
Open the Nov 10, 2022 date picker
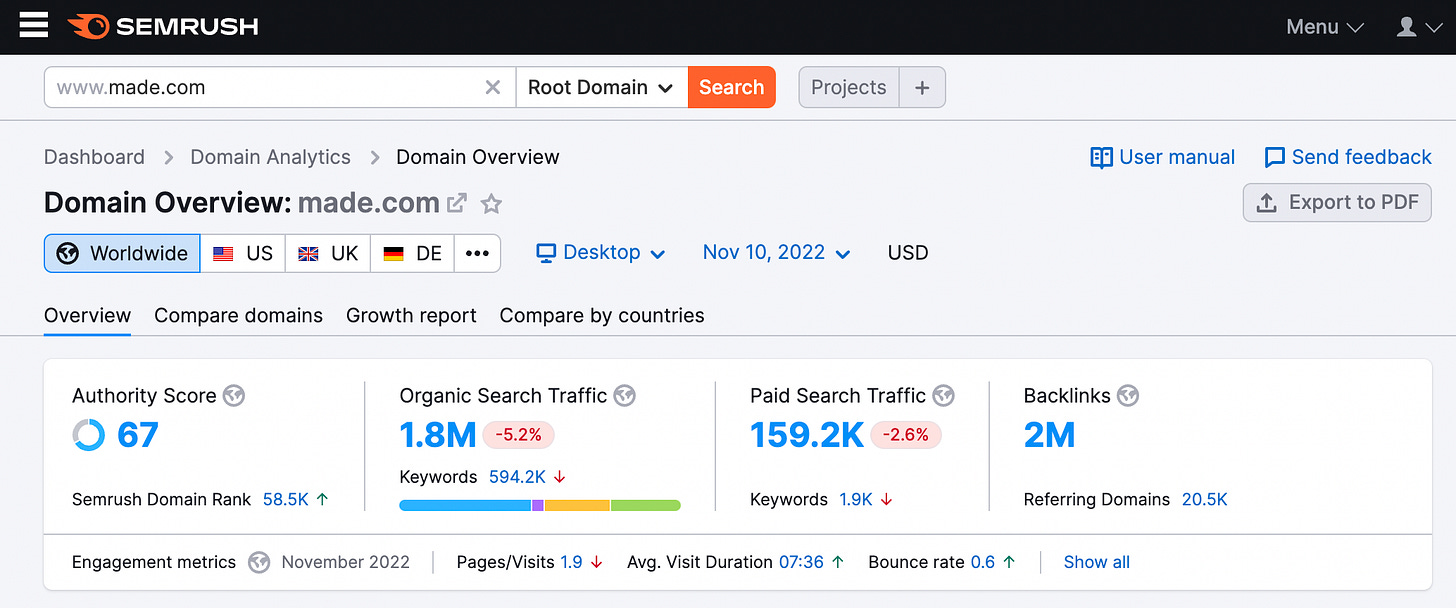point(777,253)
